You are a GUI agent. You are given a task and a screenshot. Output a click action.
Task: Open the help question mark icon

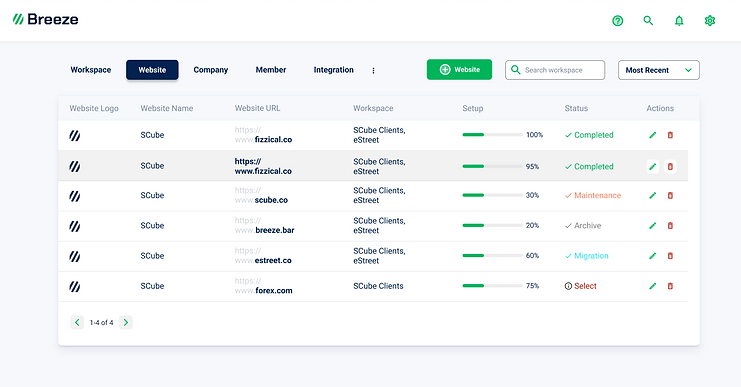617,21
